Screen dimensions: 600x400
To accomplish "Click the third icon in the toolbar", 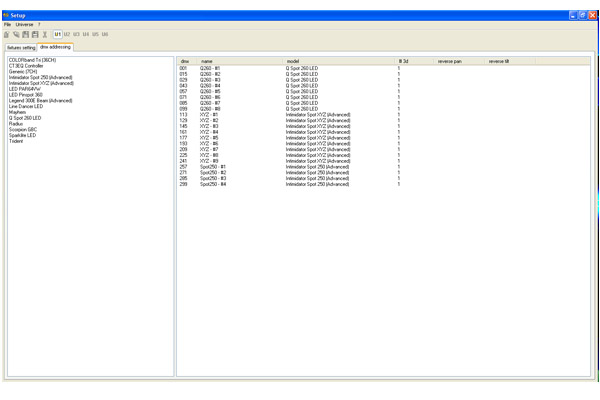I will 26,34.
